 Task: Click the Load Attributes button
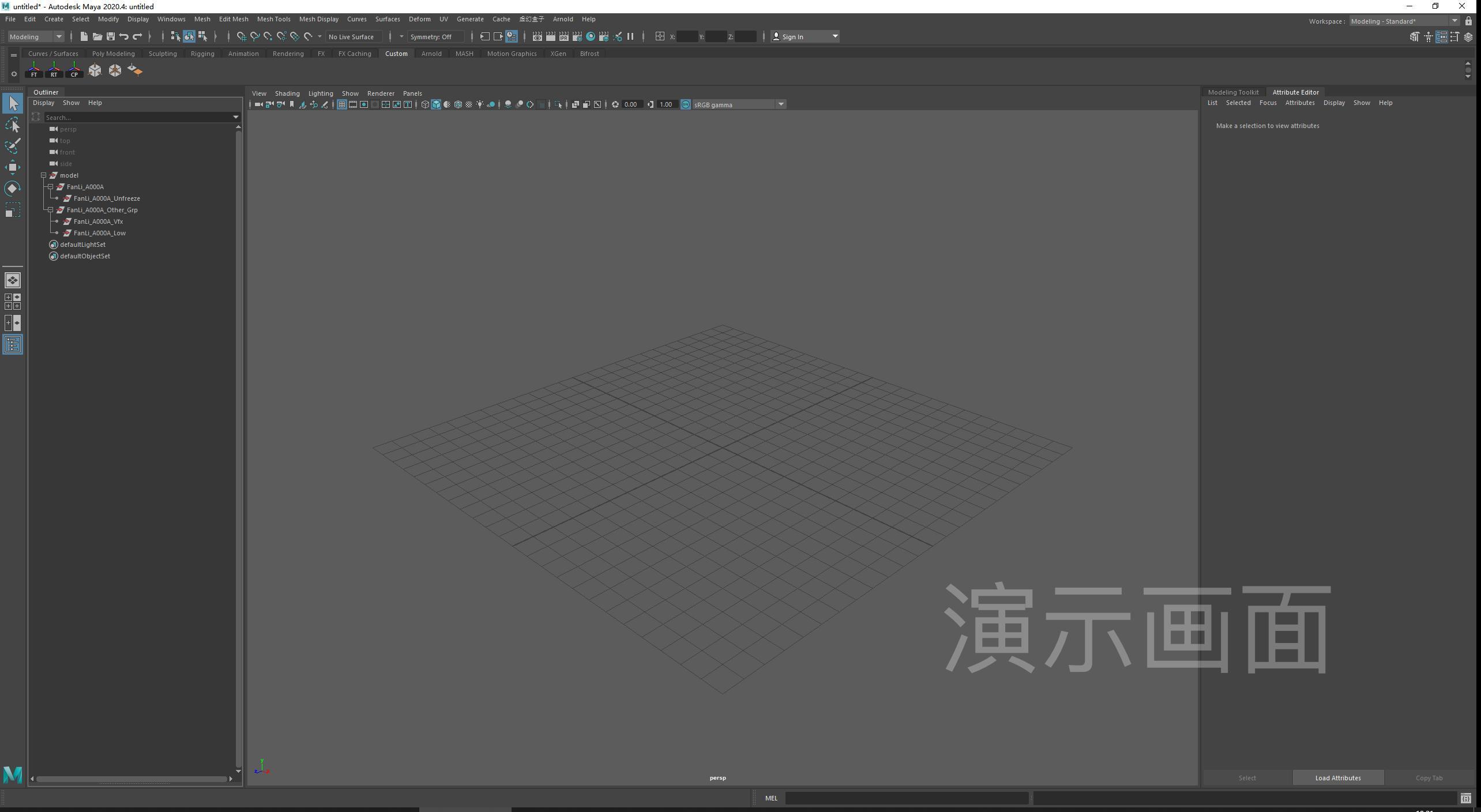pos(1338,778)
